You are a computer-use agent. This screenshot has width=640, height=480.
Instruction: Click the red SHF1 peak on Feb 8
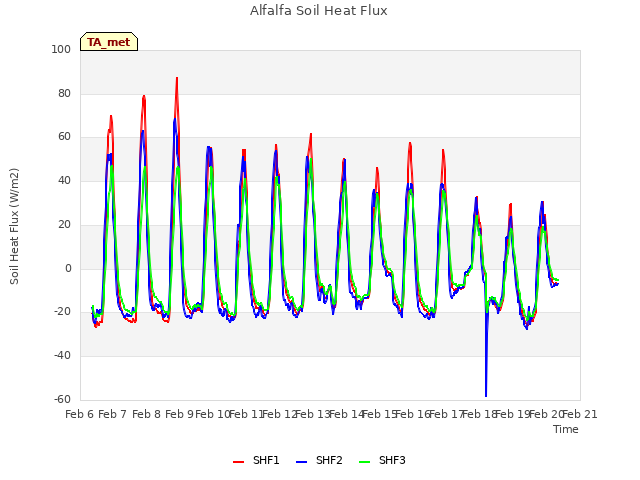point(144,96)
